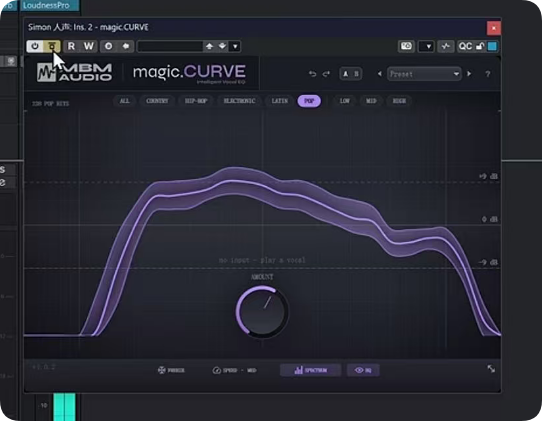Select the COUNTRY genre filter

[x=157, y=101]
